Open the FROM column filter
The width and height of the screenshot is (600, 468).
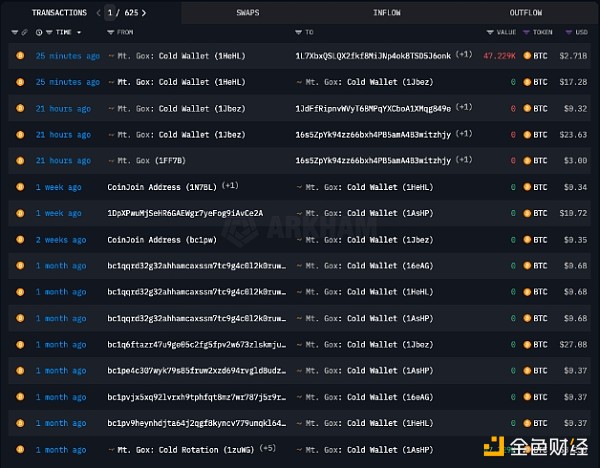tap(111, 32)
